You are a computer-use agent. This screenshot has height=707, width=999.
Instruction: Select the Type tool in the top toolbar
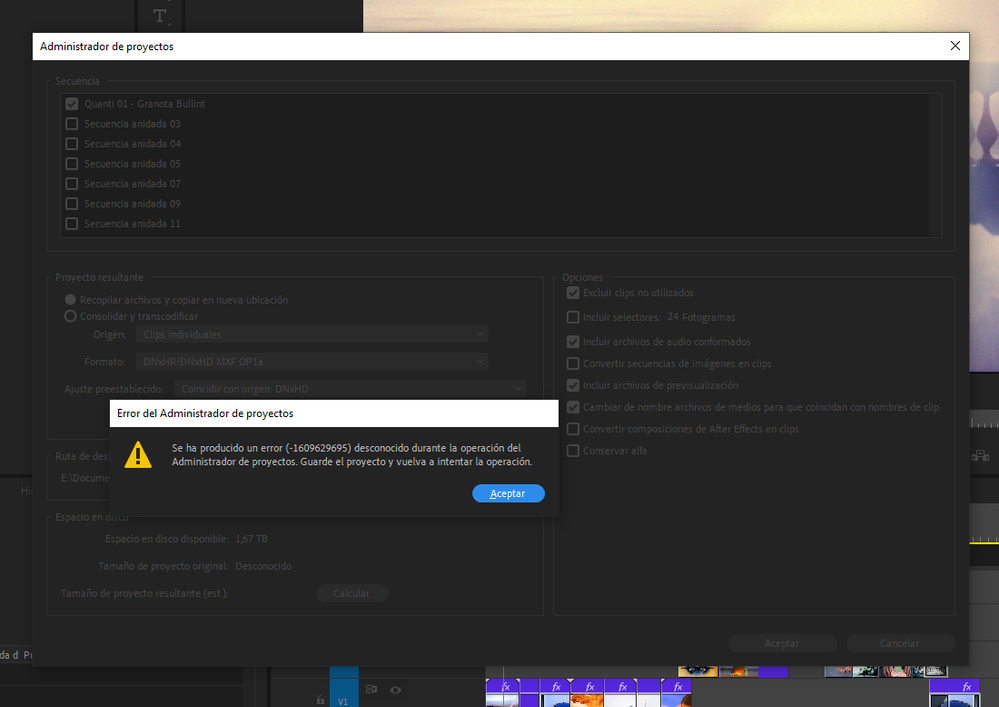pos(159,16)
